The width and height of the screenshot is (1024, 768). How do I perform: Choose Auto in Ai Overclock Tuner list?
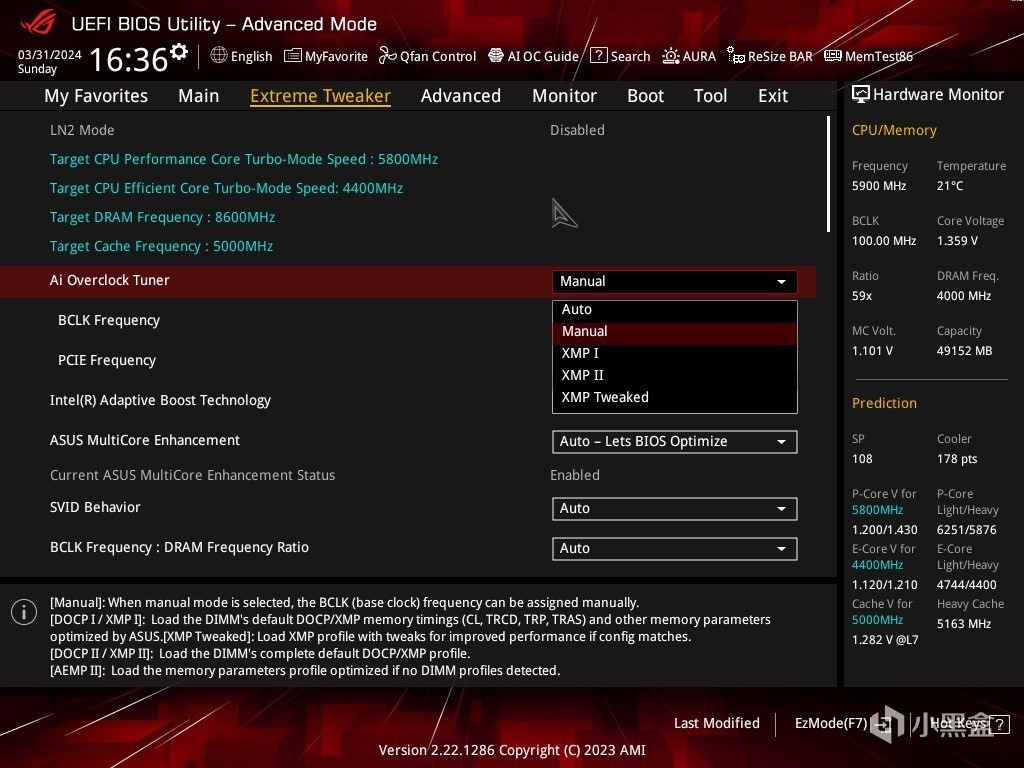[x=675, y=310]
